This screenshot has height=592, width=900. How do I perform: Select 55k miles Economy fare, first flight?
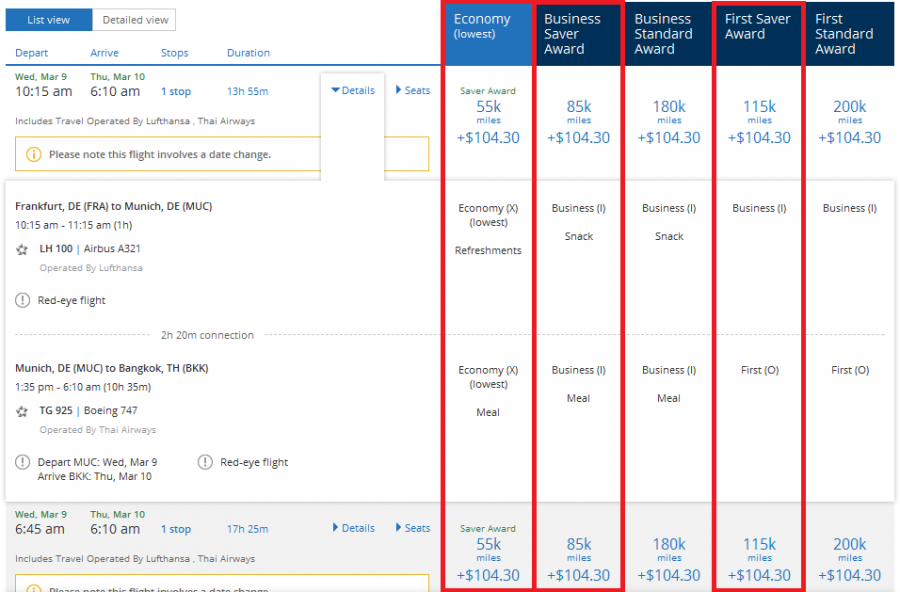tap(488, 121)
